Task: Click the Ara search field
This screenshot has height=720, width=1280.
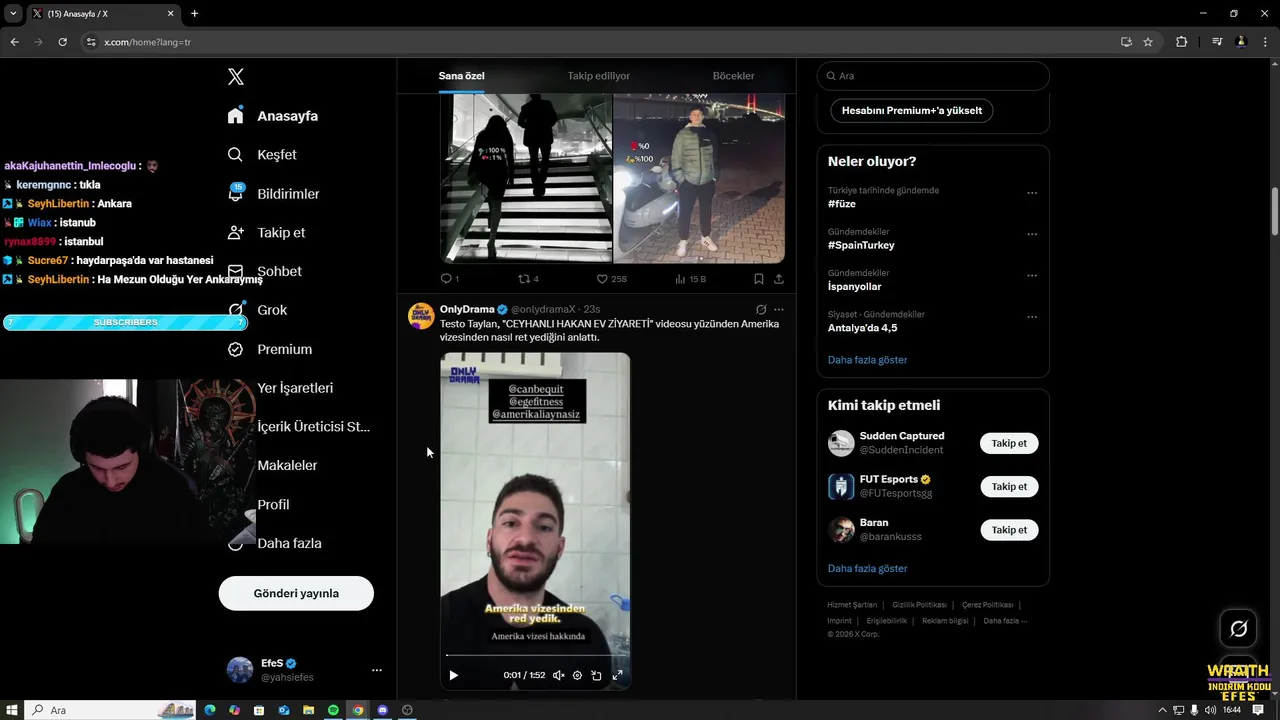Action: [933, 76]
